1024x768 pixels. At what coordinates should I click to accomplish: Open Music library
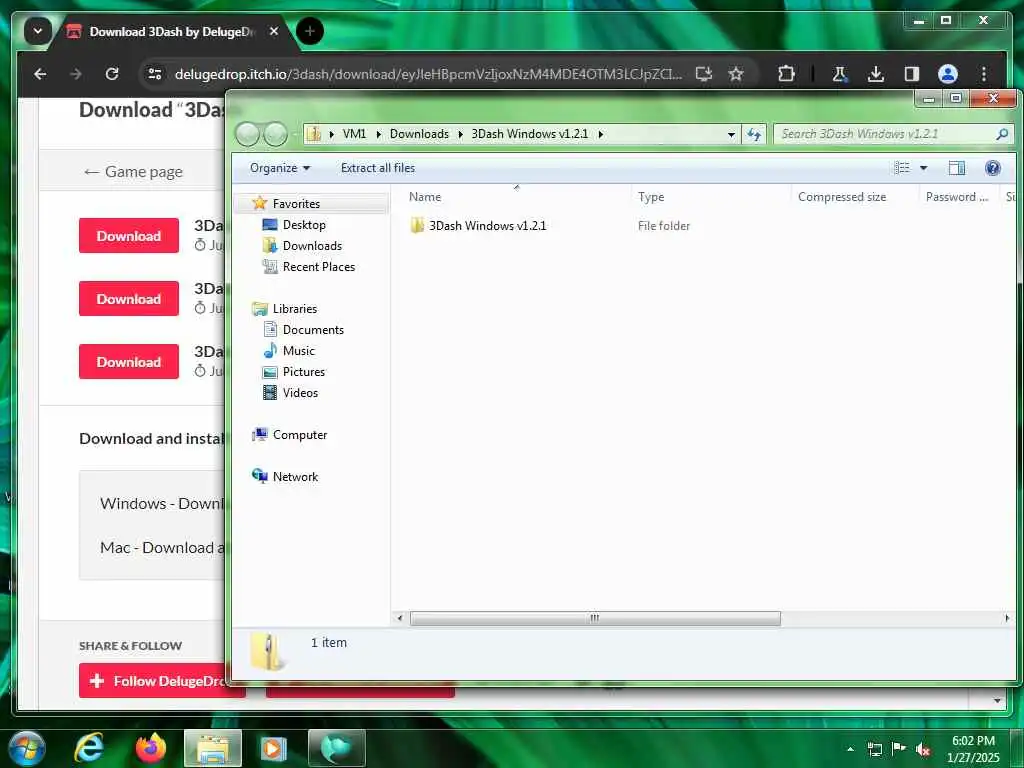tap(298, 351)
